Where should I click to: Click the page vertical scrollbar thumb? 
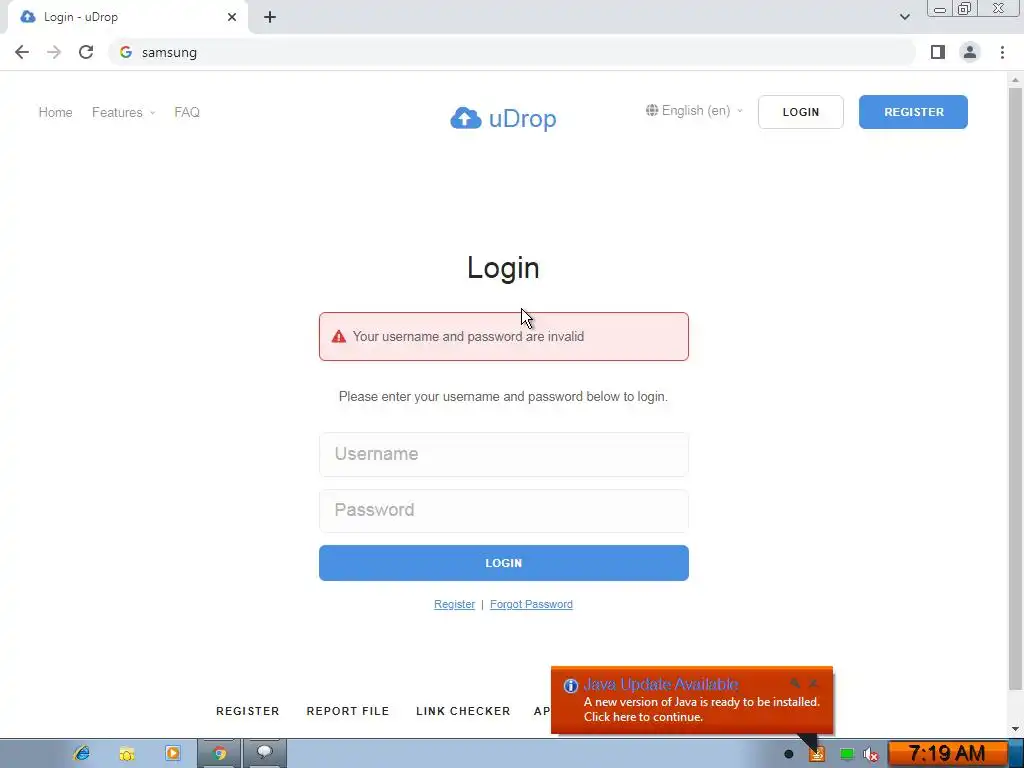click(1015, 389)
